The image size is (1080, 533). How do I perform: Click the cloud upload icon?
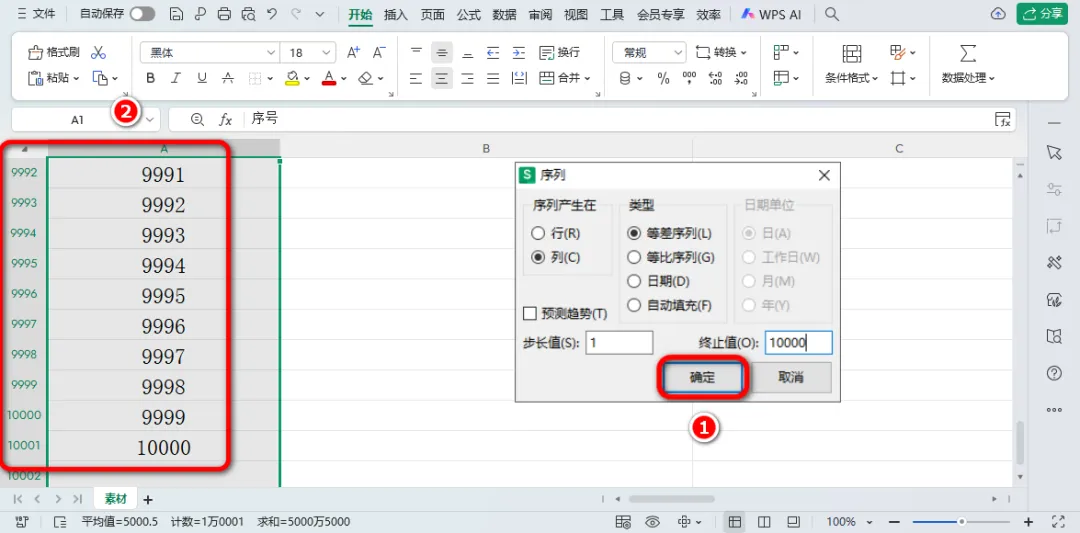coord(997,14)
